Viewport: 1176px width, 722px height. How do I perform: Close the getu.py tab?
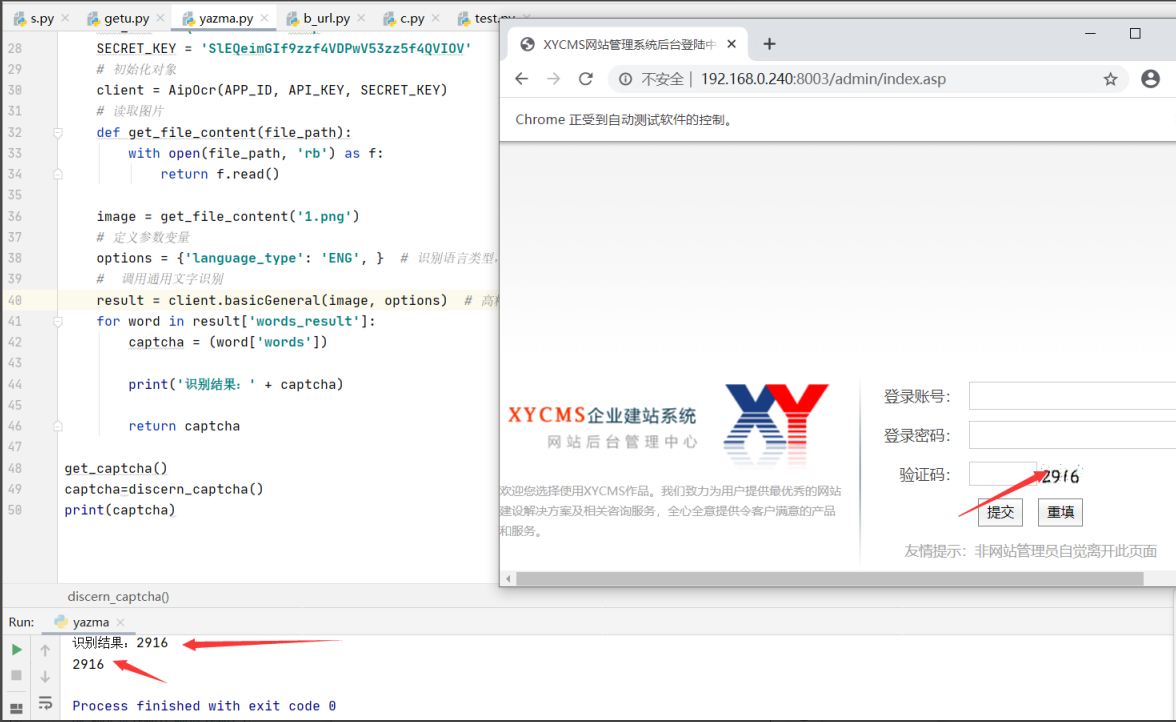(160, 18)
